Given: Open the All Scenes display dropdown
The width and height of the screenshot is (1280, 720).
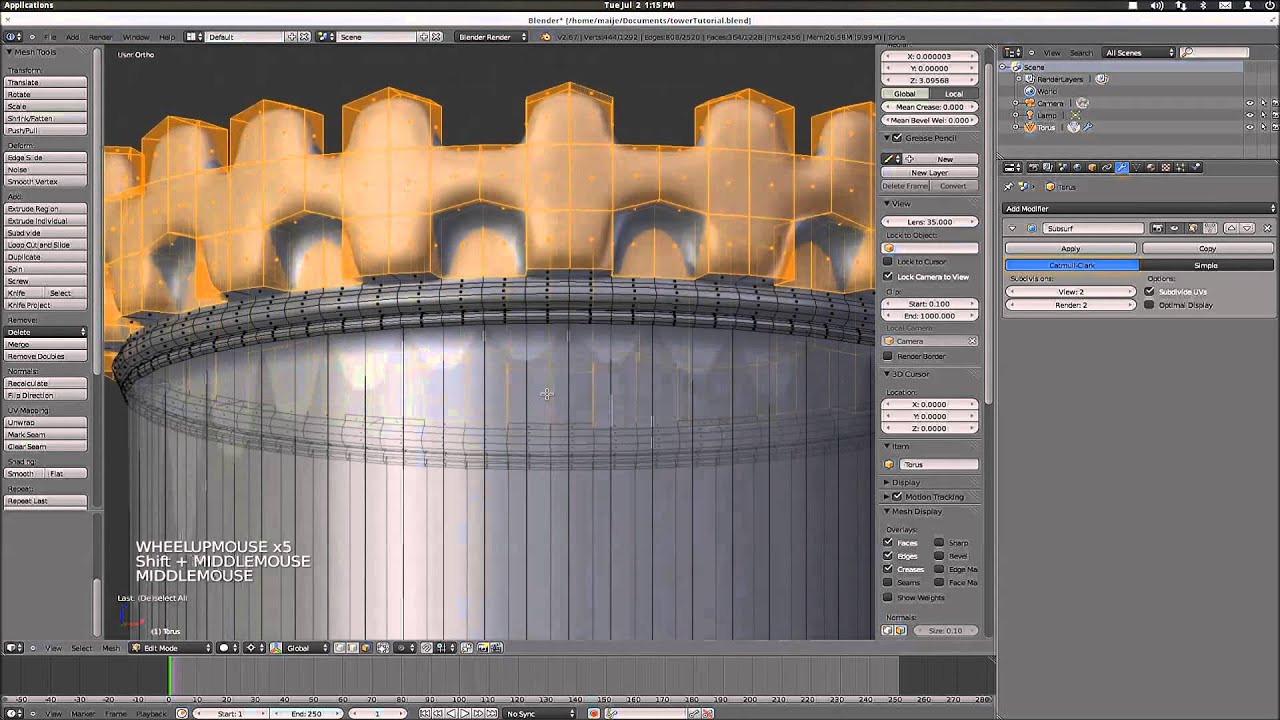Looking at the screenshot, I should point(1138,52).
